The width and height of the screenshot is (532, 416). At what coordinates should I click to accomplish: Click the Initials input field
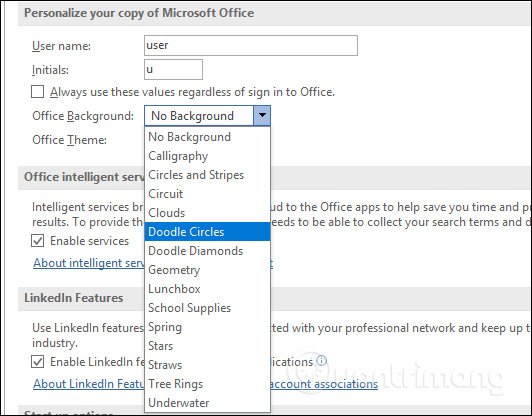tap(173, 70)
